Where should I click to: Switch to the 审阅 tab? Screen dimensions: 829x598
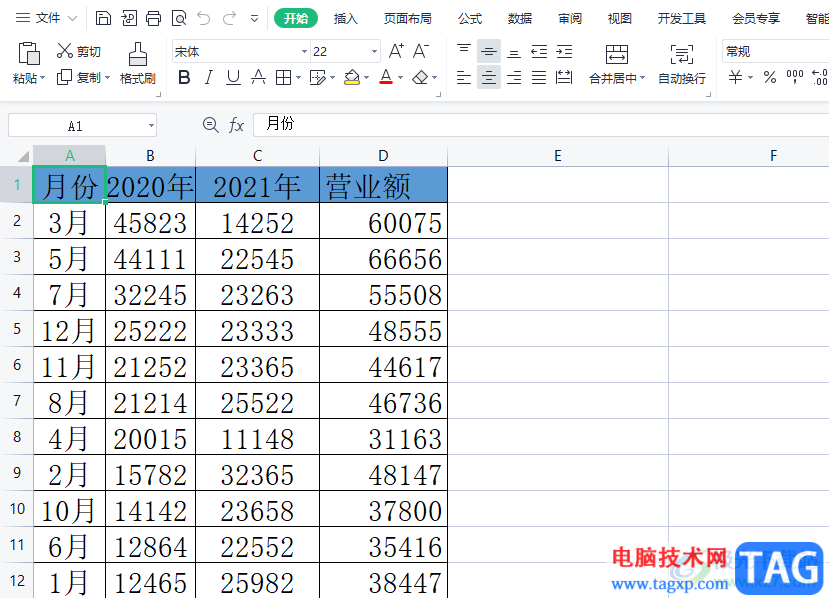(570, 19)
